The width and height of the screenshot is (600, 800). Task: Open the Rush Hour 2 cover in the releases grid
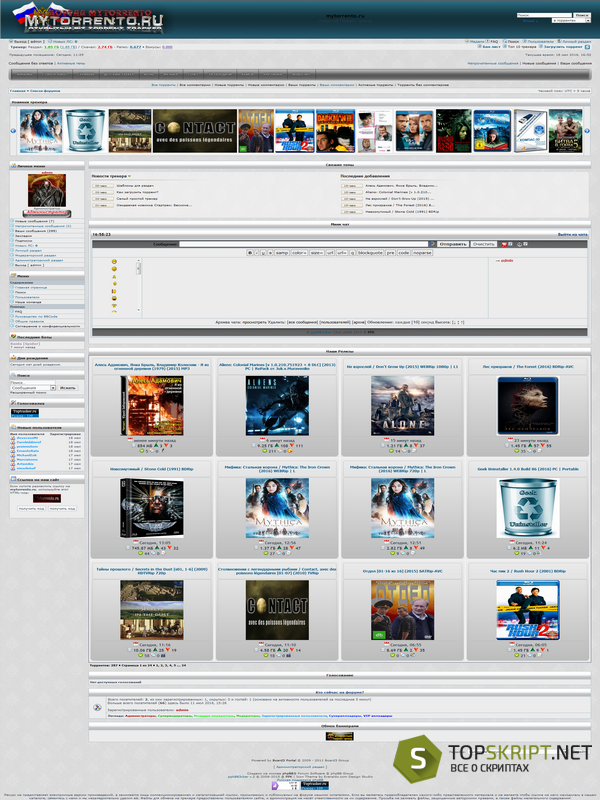pos(528,610)
